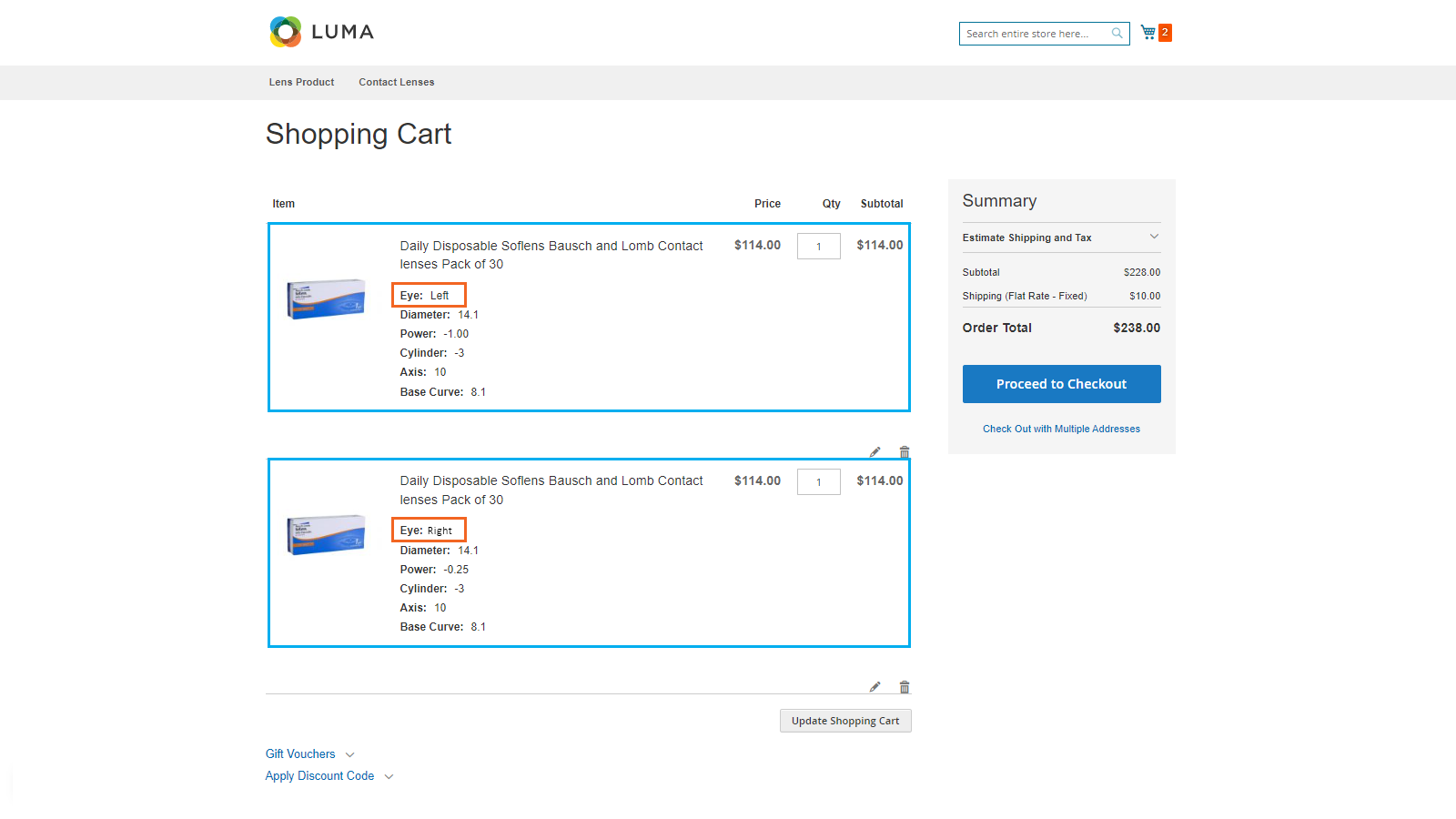
Task: Click the Qty column header
Action: 832,204
